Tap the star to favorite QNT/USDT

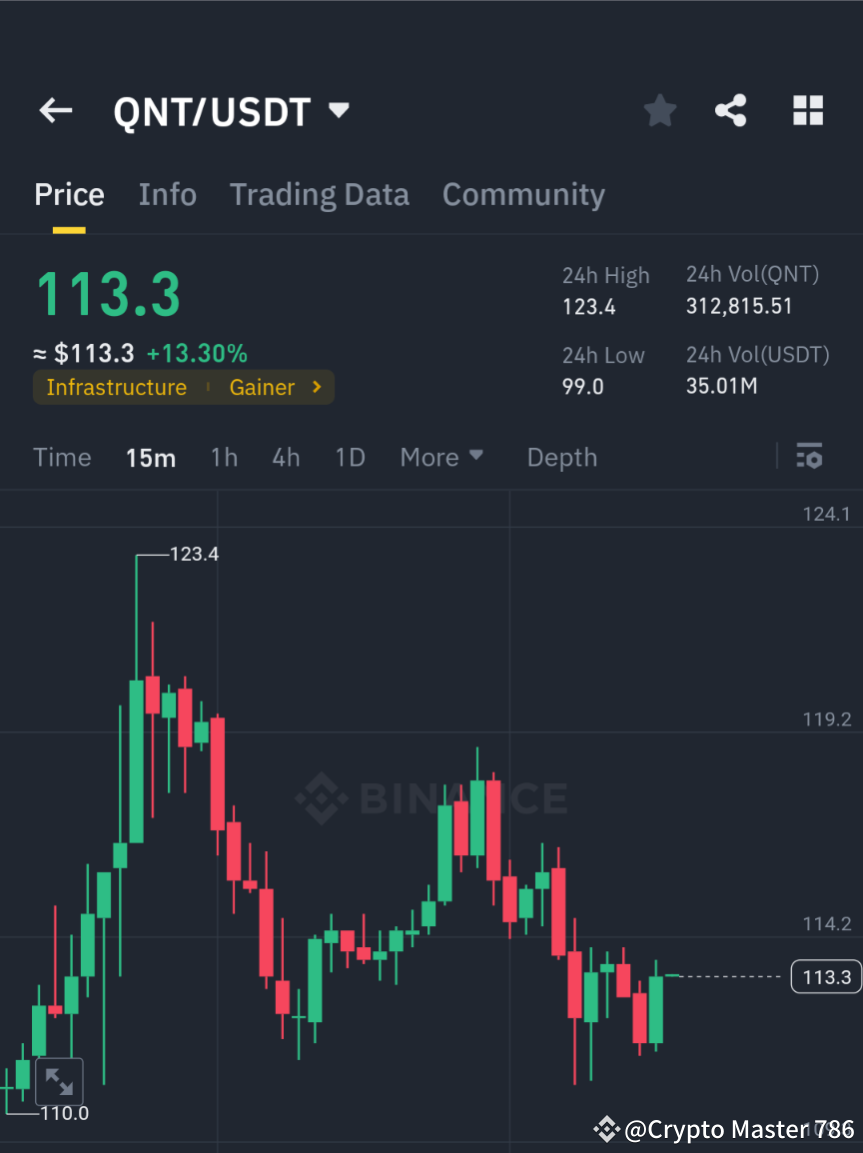[659, 111]
